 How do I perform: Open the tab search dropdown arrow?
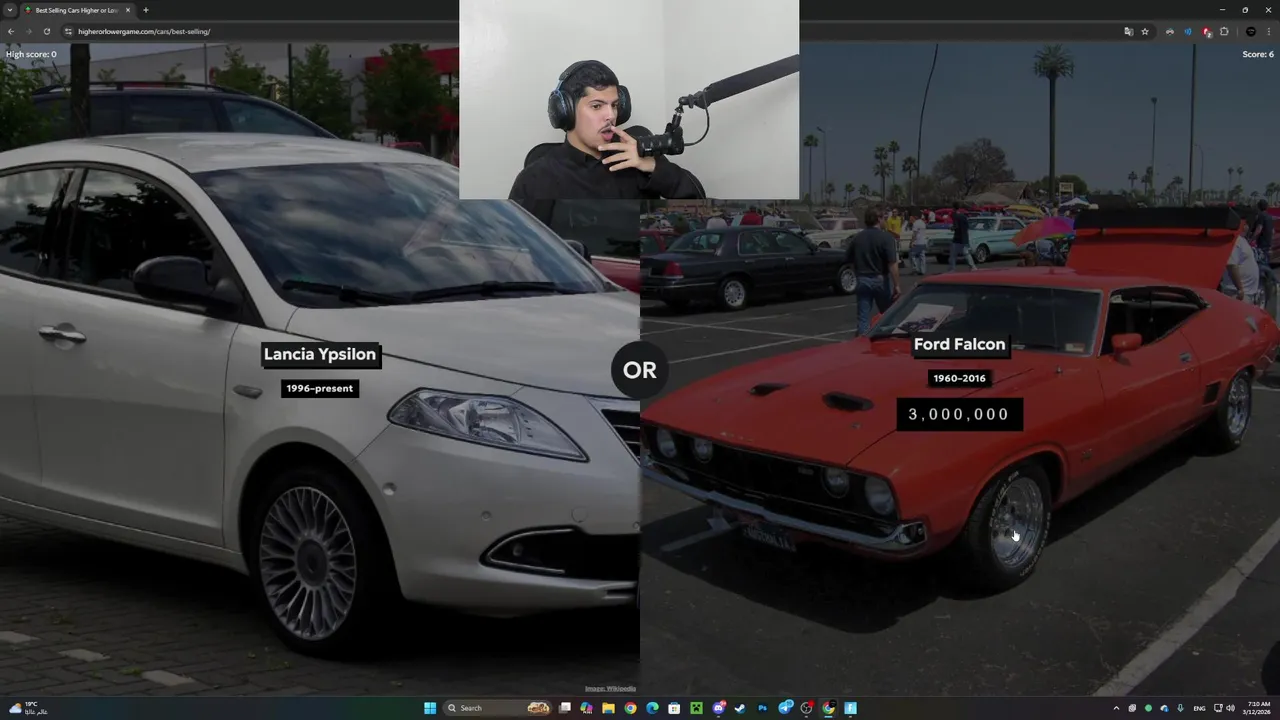tap(10, 10)
